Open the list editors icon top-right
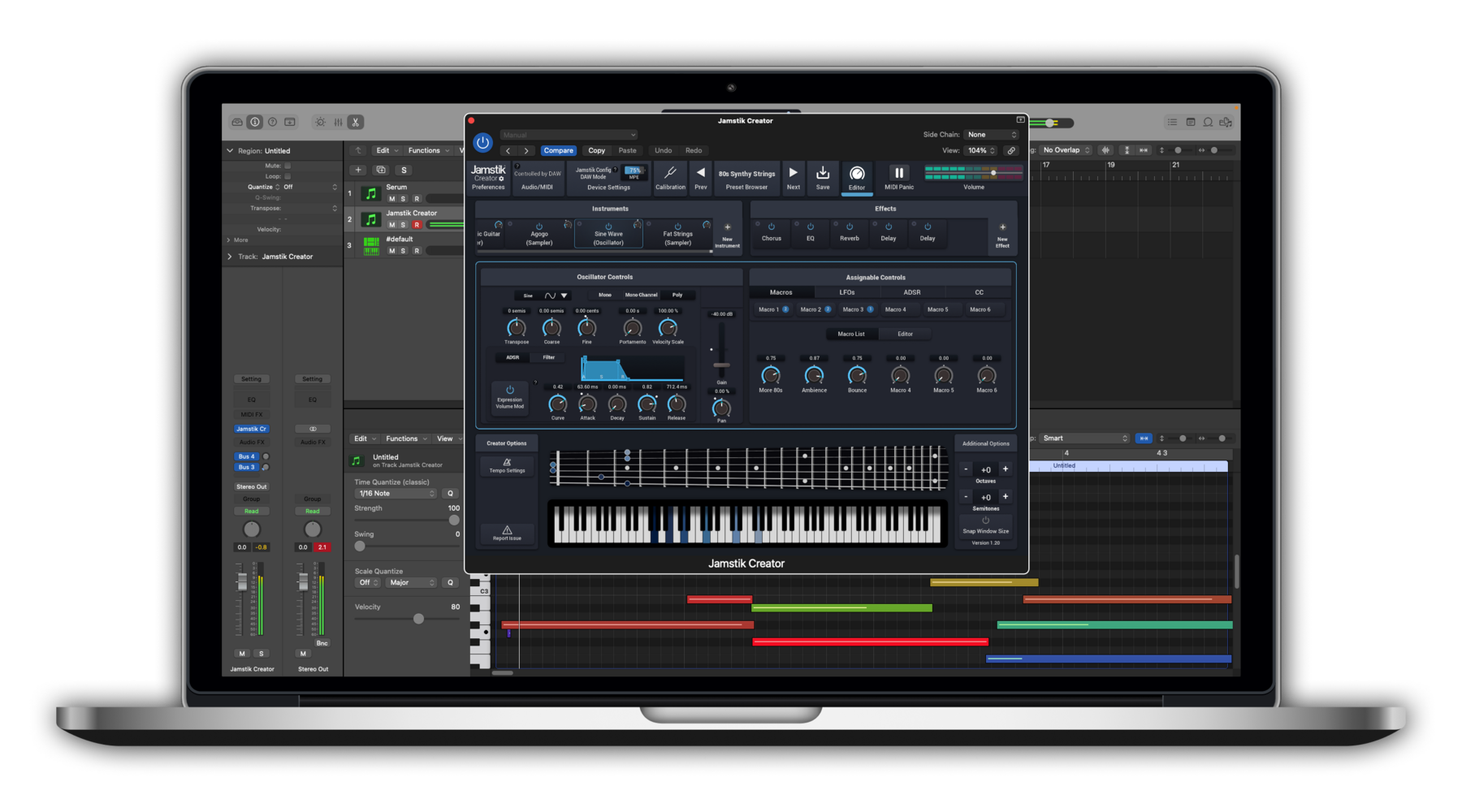 click(1172, 122)
